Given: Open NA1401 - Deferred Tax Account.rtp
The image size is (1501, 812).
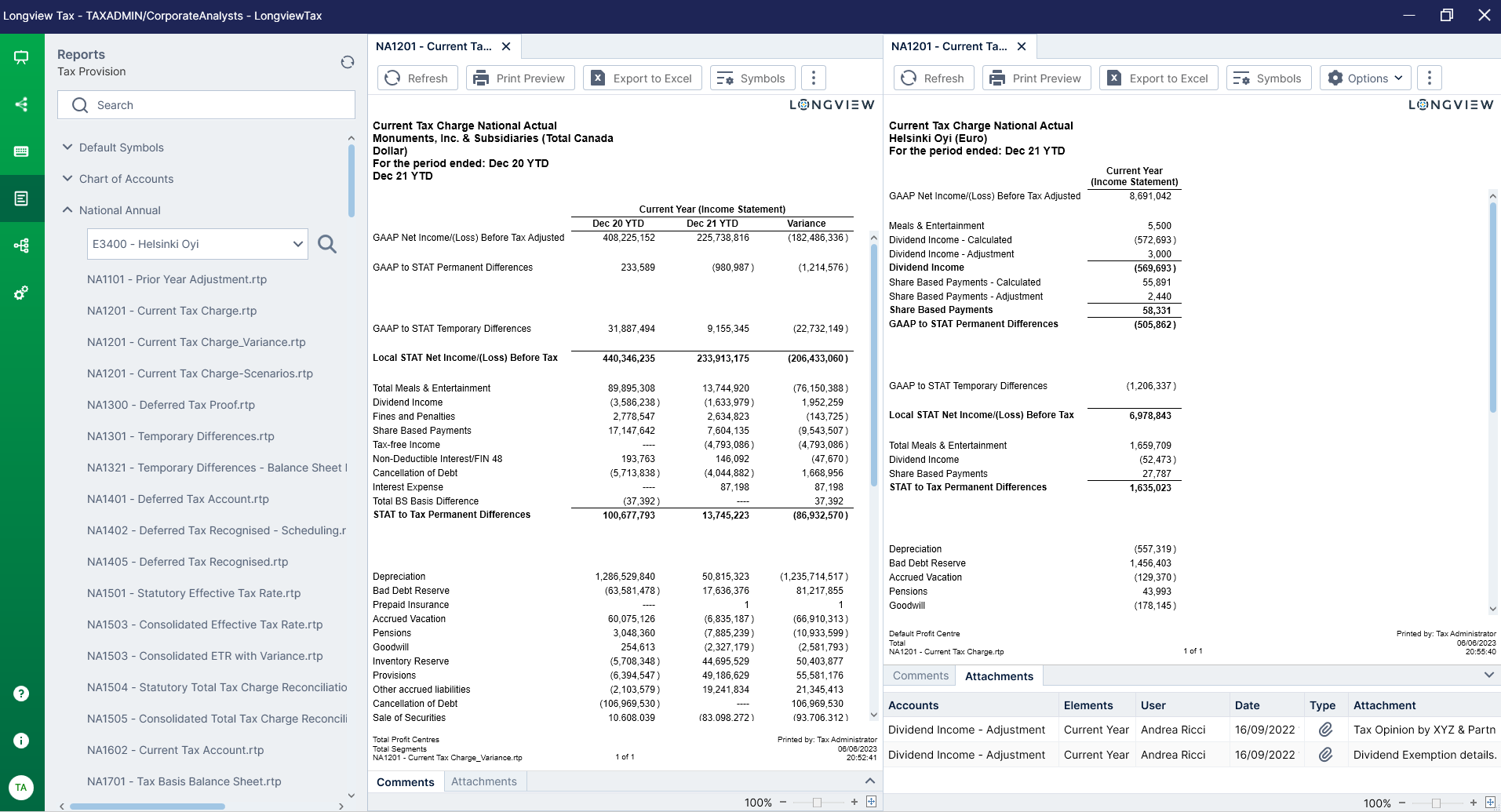Looking at the screenshot, I should point(178,499).
